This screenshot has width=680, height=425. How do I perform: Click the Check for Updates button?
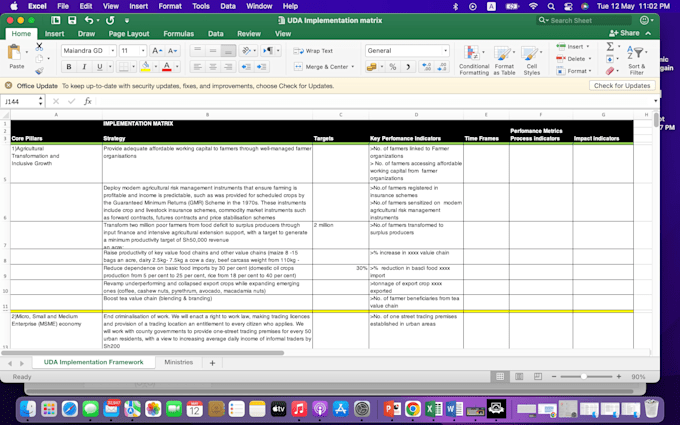click(x=621, y=86)
